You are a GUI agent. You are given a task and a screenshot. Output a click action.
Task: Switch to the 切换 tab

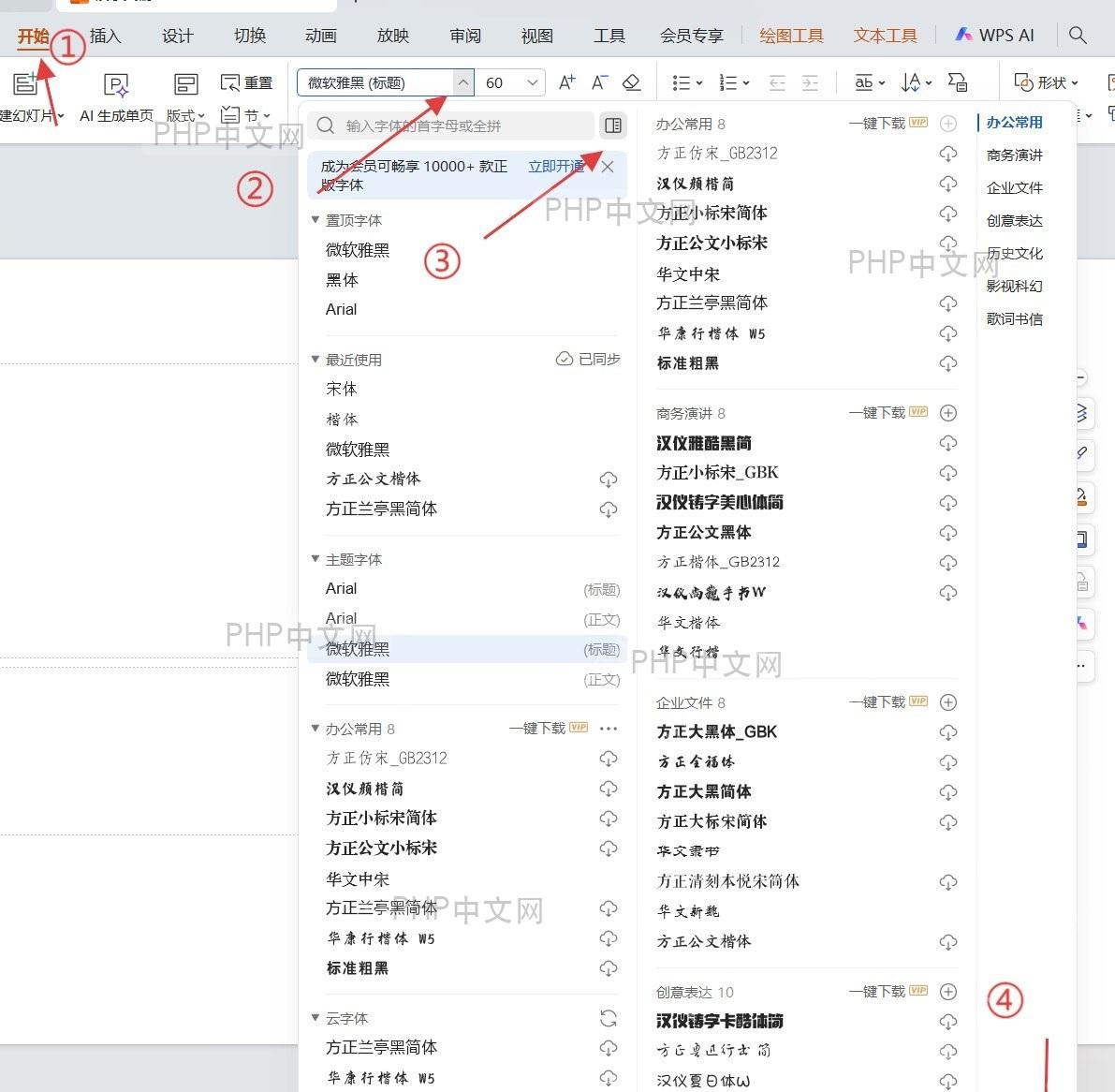tap(250, 35)
